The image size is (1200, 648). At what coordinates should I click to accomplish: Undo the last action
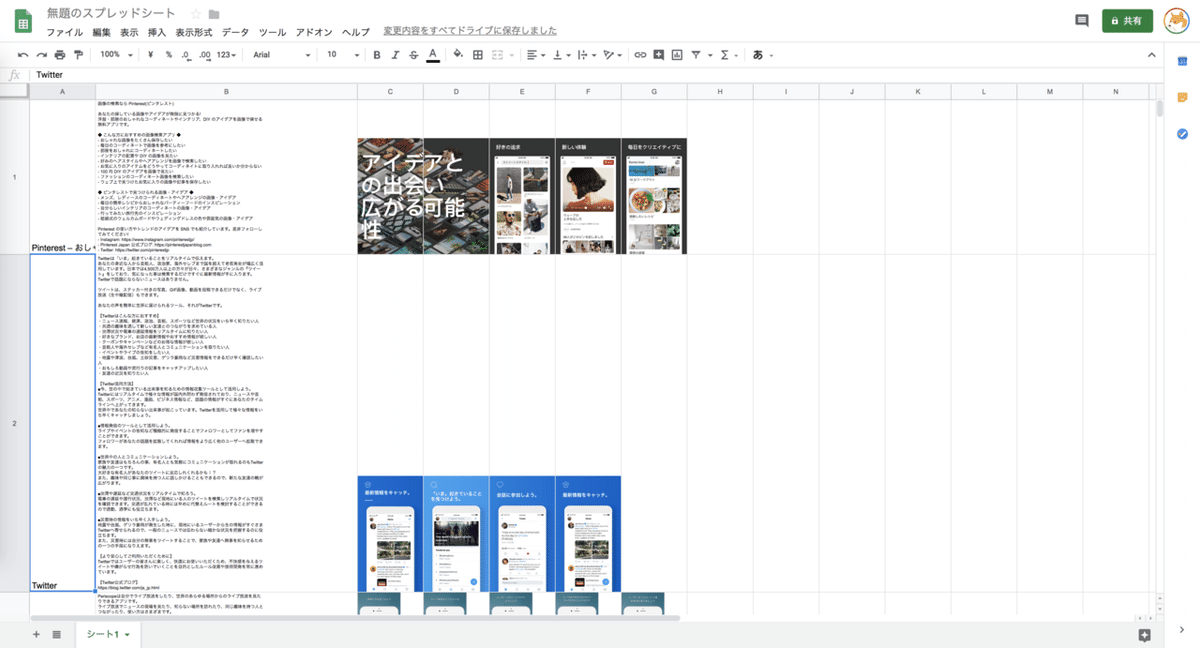[x=24, y=54]
